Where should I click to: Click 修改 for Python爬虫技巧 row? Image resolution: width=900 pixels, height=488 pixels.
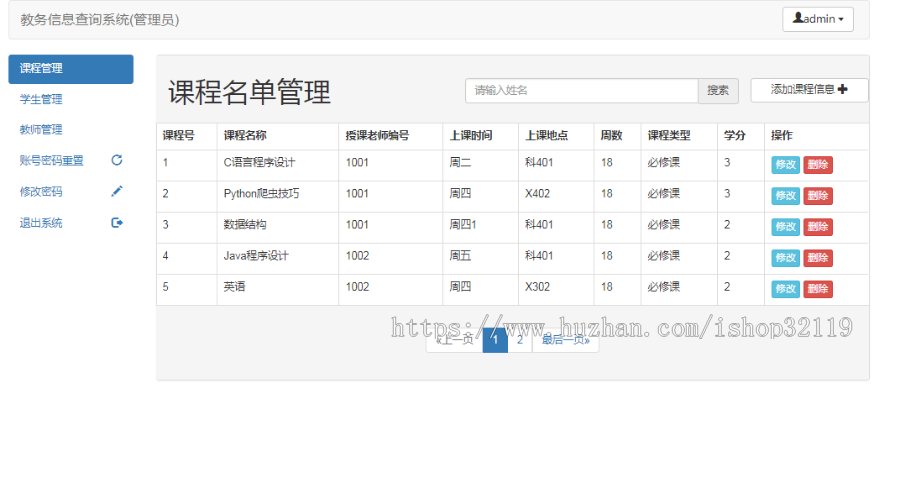(785, 196)
